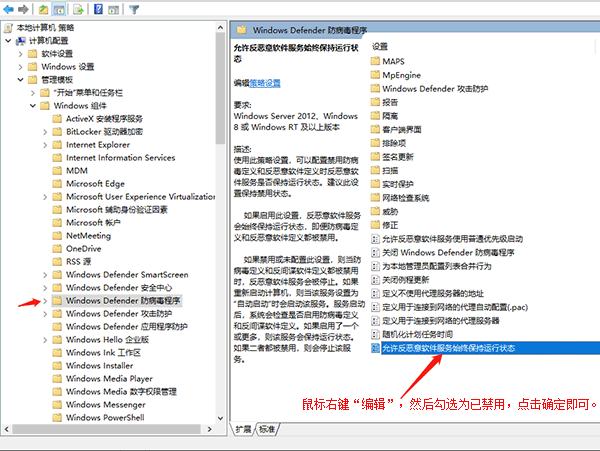
Task: Open the Help toolbar icon
Action: [98, 9]
